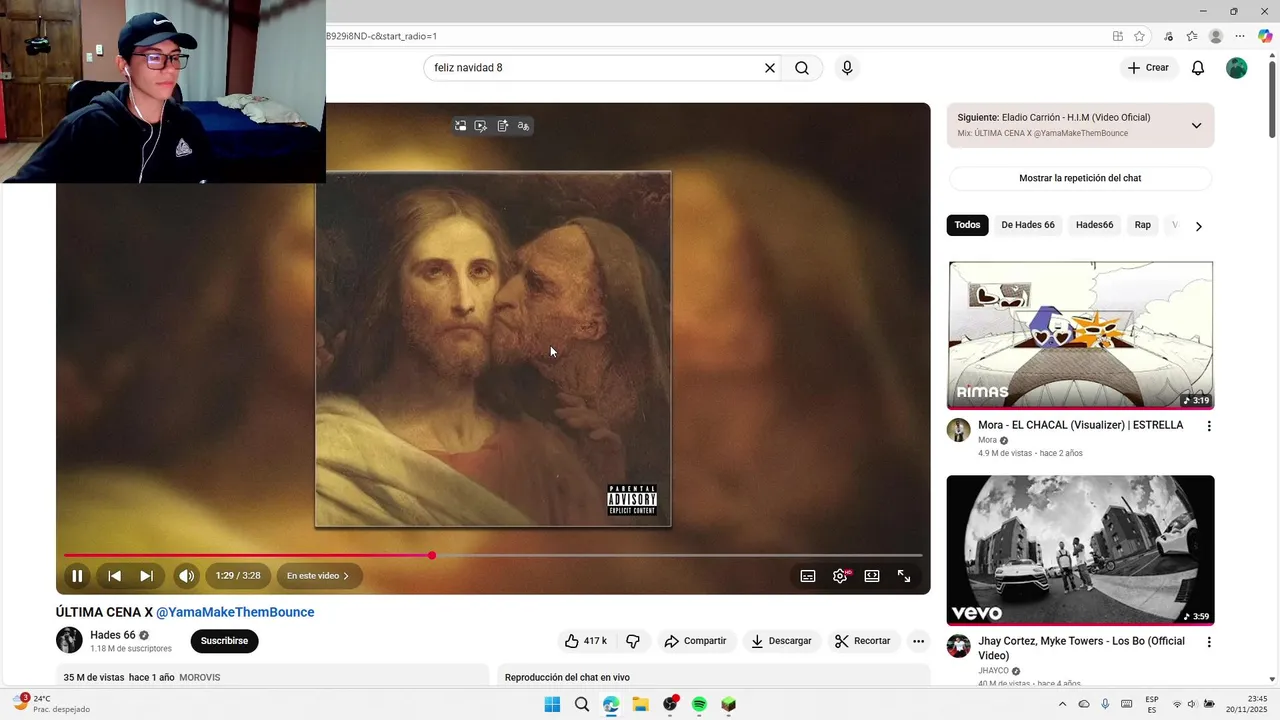This screenshot has width=1280, height=720.
Task: Click the Recortar clip button
Action: 862,641
